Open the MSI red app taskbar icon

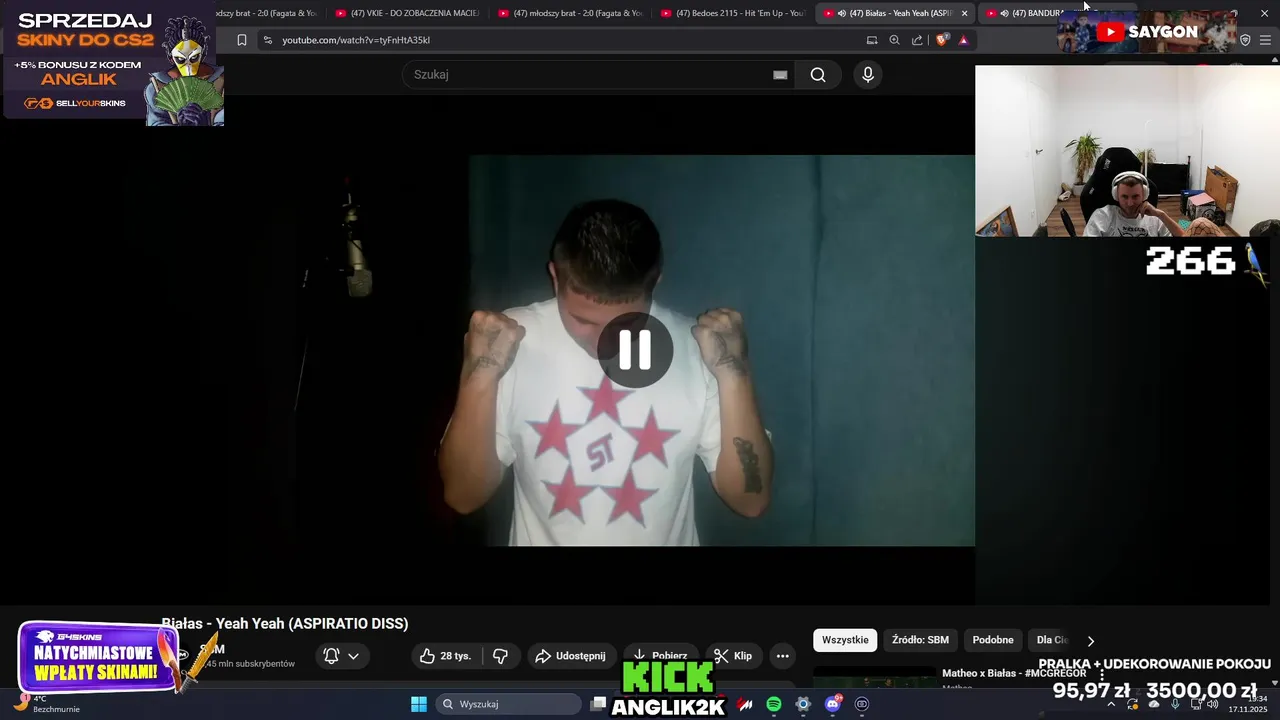click(x=745, y=704)
